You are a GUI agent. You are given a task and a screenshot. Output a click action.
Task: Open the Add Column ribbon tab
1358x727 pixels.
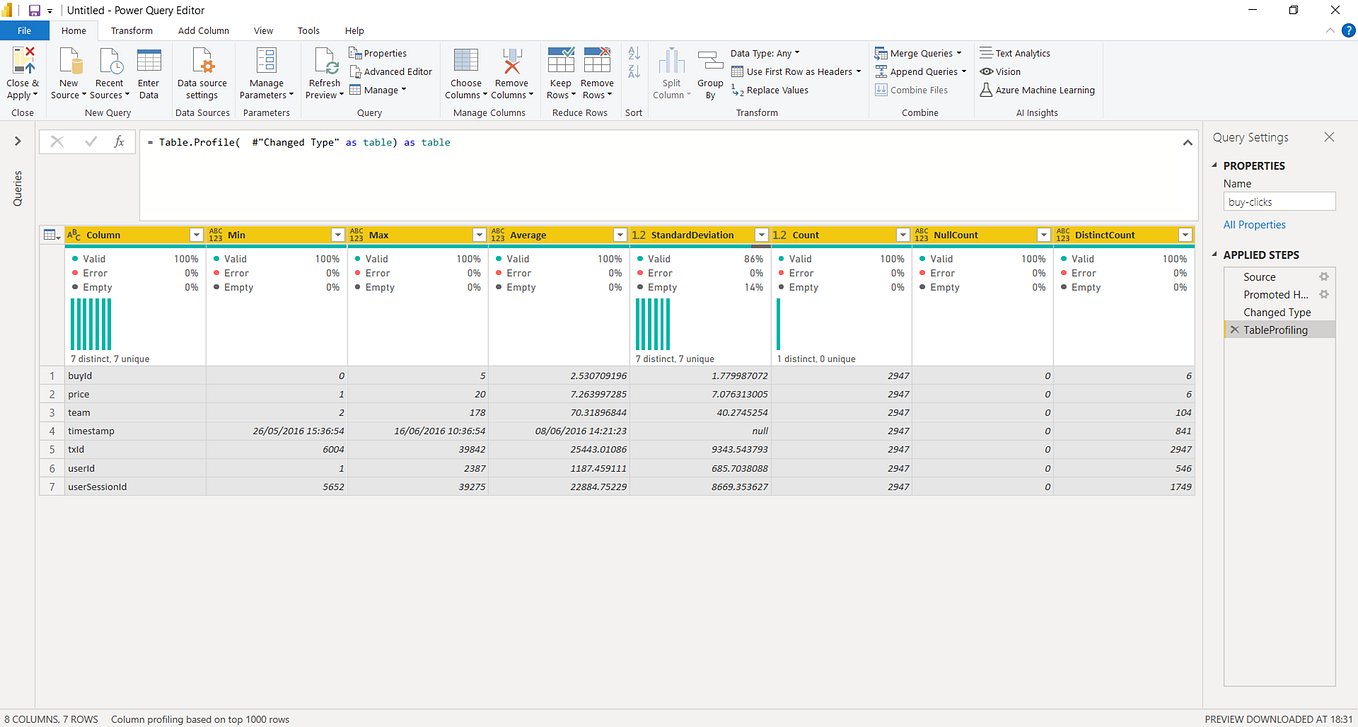pyautogui.click(x=203, y=30)
